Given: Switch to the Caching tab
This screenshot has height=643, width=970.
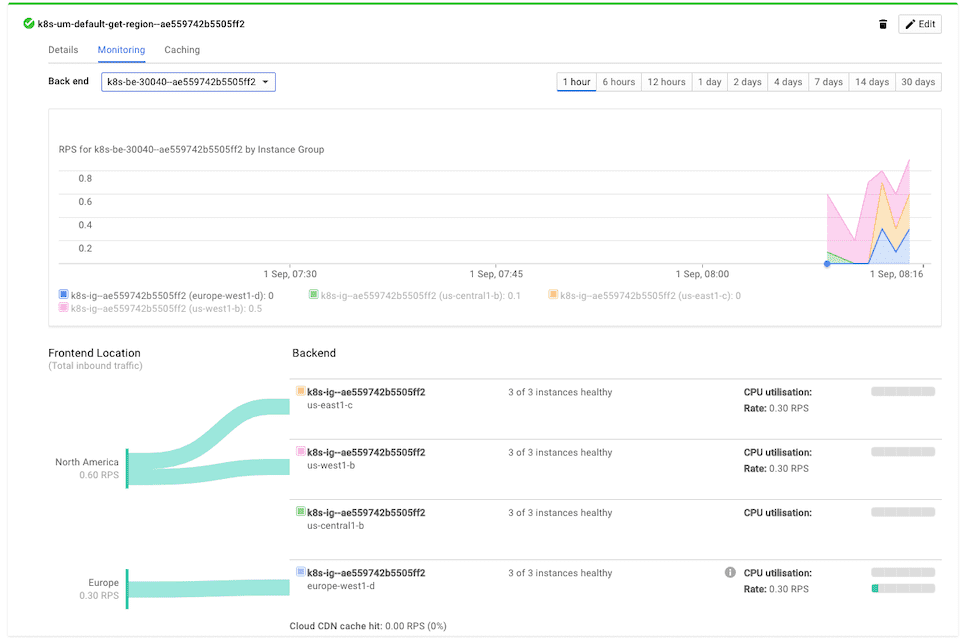Looking at the screenshot, I should pos(182,50).
